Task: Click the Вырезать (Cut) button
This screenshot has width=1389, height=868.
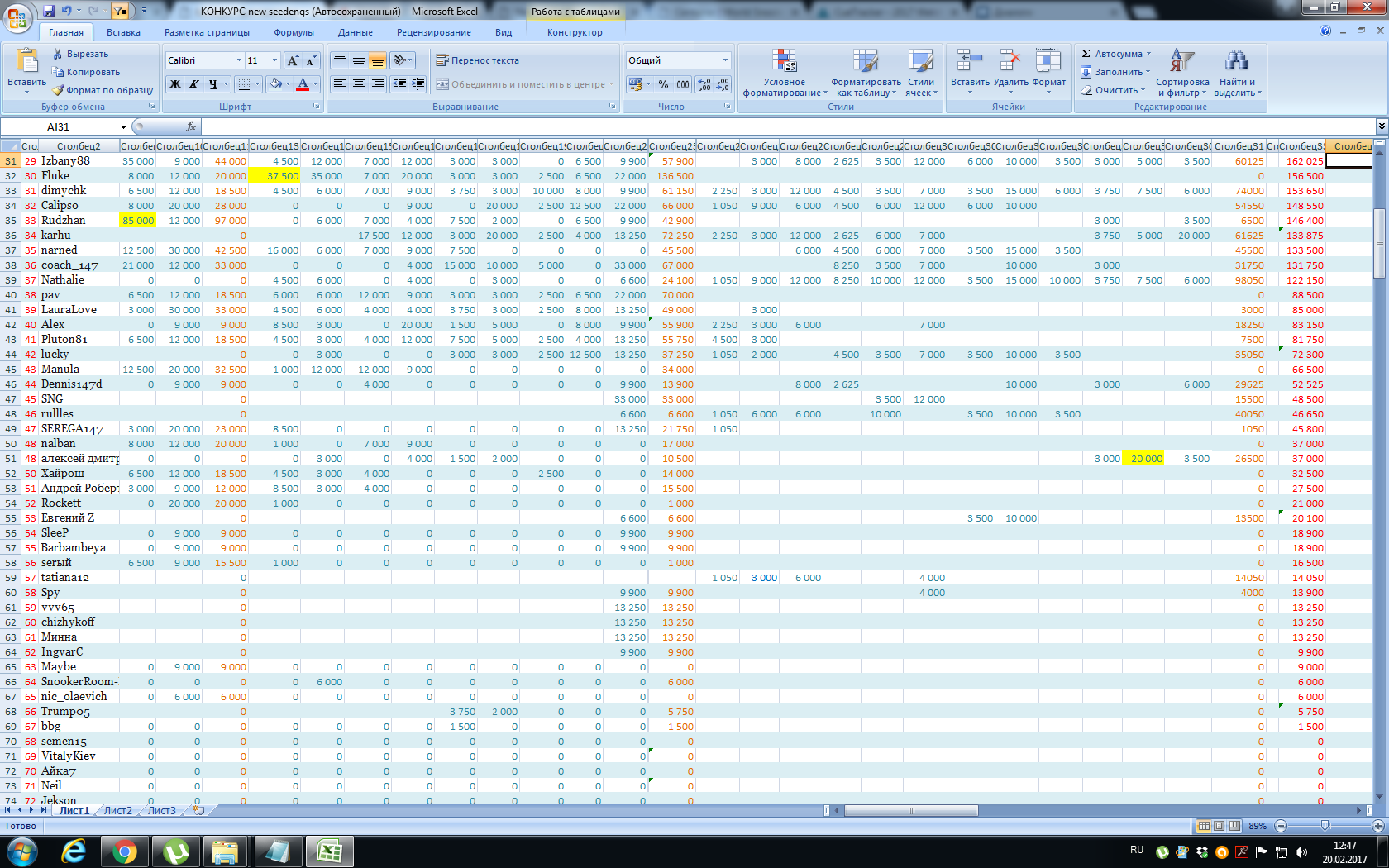Action: [80, 54]
